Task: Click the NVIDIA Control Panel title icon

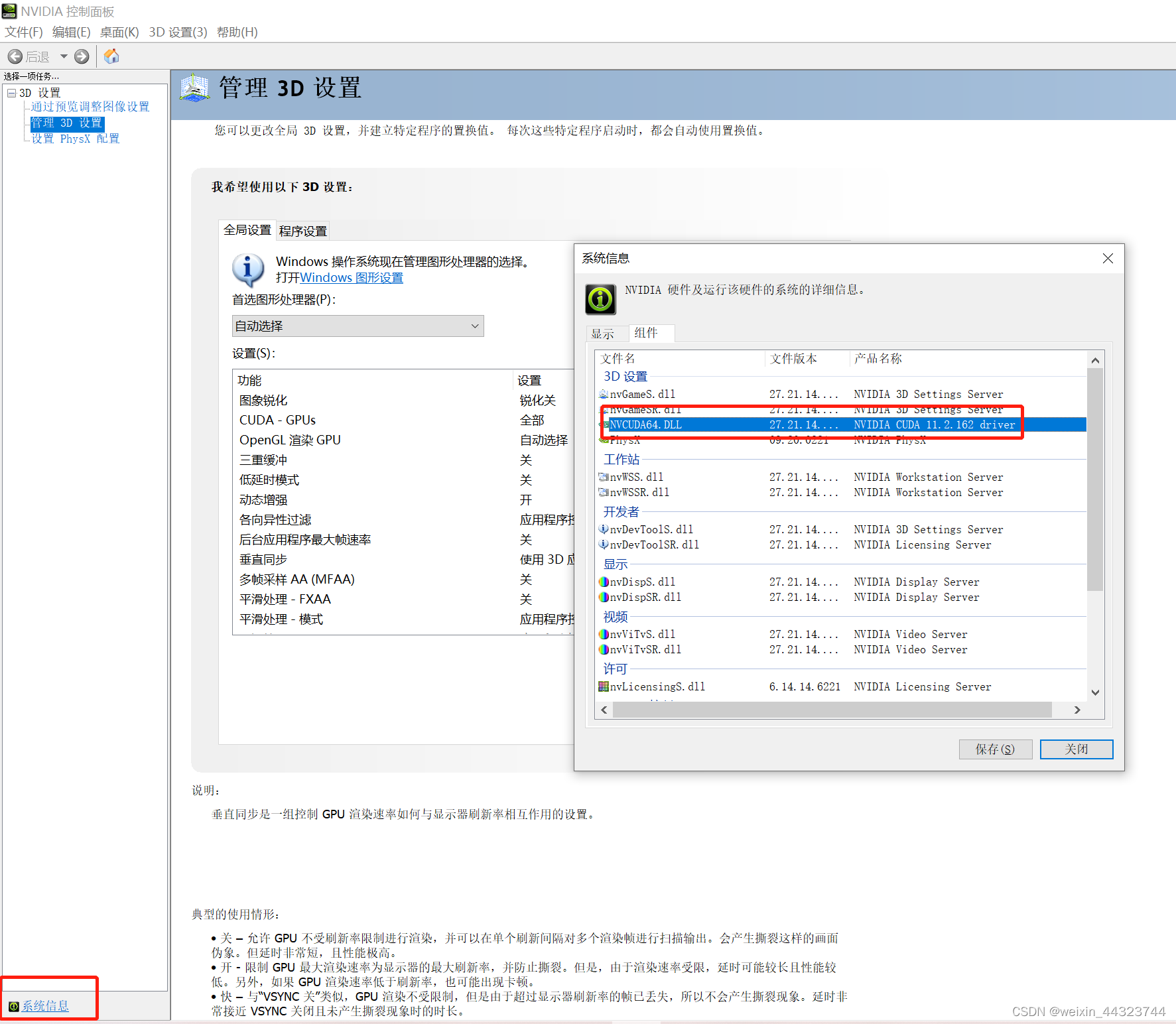Action: 9,11
